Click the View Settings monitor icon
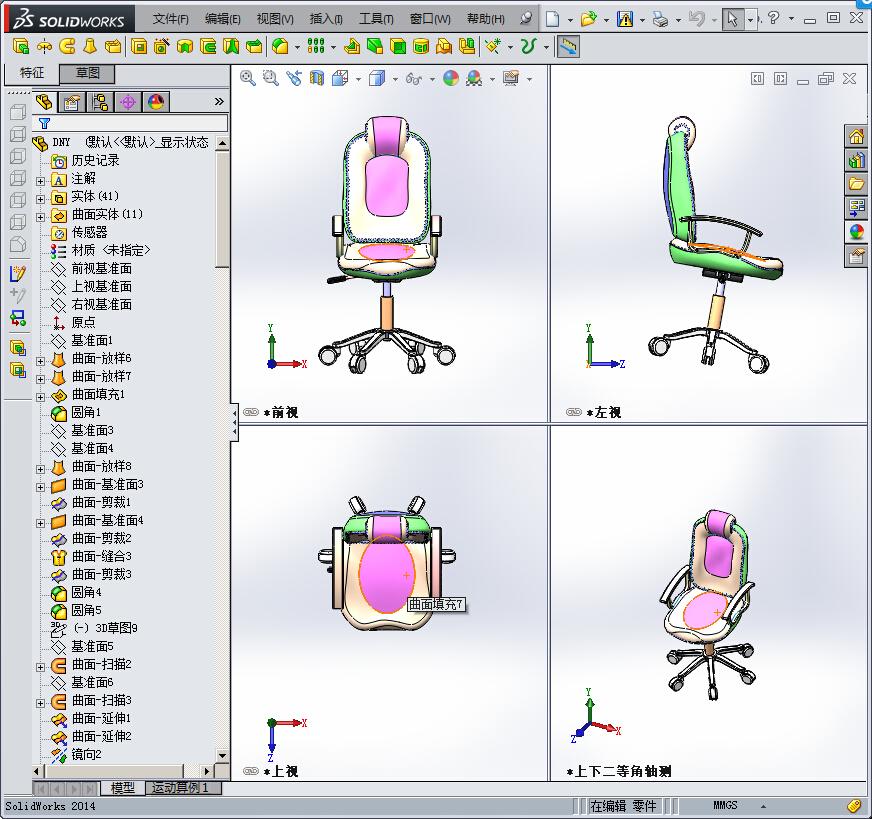The height and width of the screenshot is (819, 872). click(x=511, y=78)
